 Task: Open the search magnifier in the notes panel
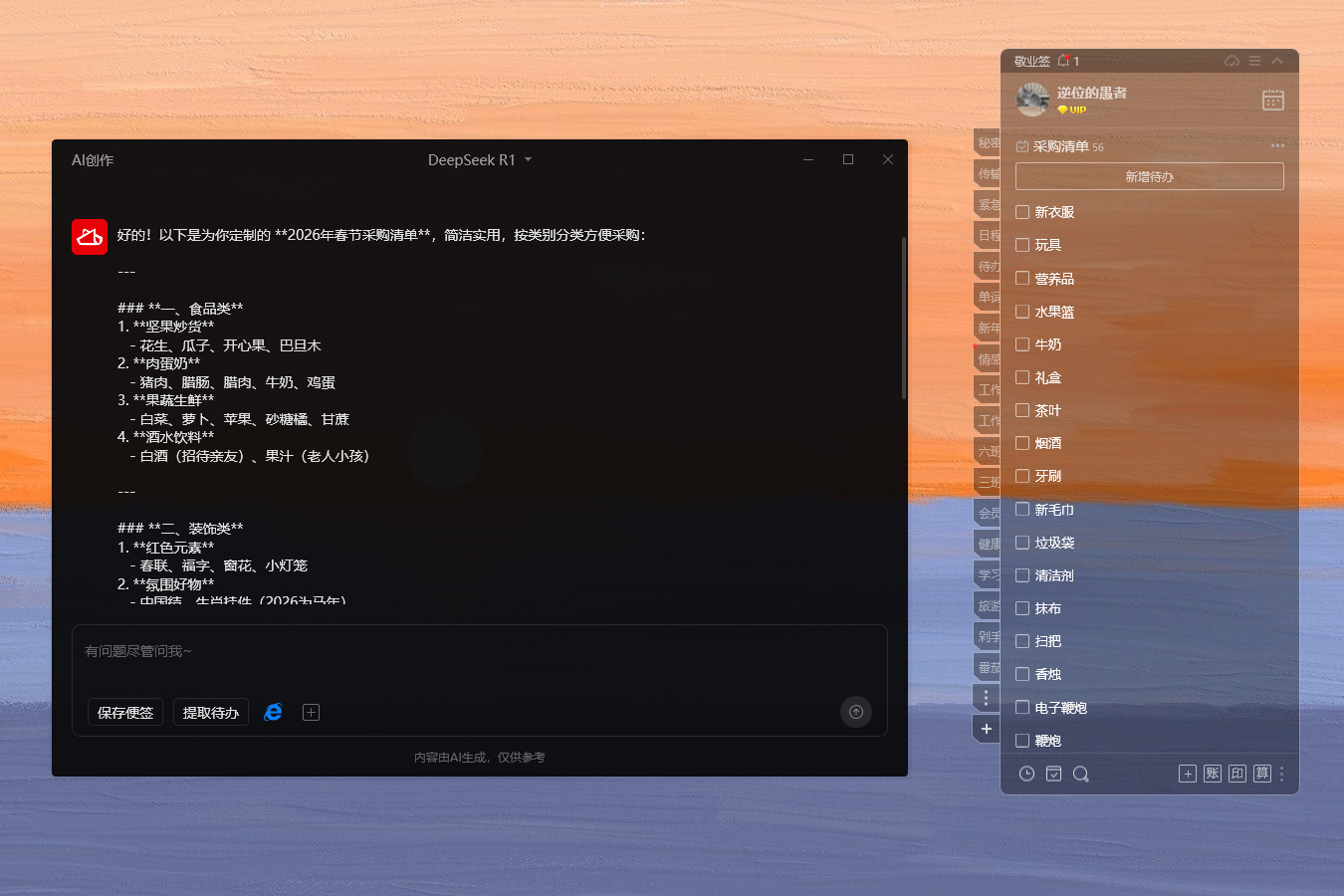tap(1080, 774)
